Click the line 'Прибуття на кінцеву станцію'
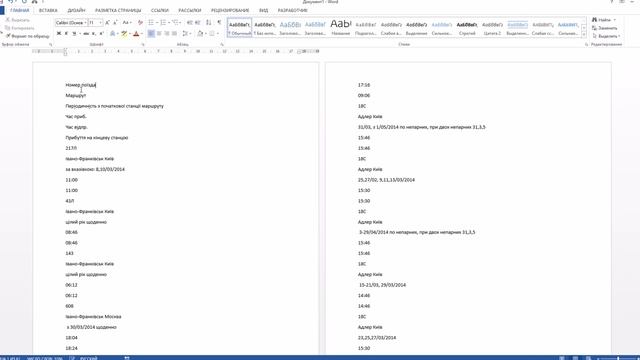Image resolution: width=640 pixels, height=360 pixels. pyautogui.click(x=97, y=138)
